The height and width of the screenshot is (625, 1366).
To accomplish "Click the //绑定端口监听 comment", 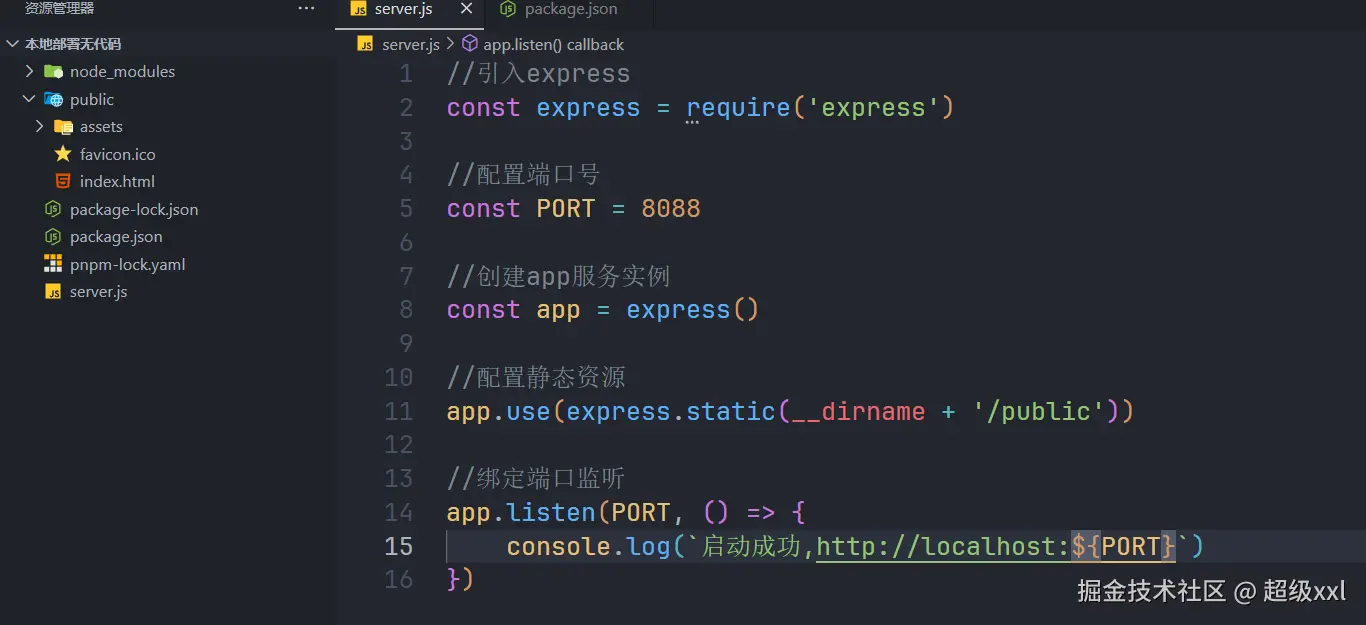I will pyautogui.click(x=536, y=478).
